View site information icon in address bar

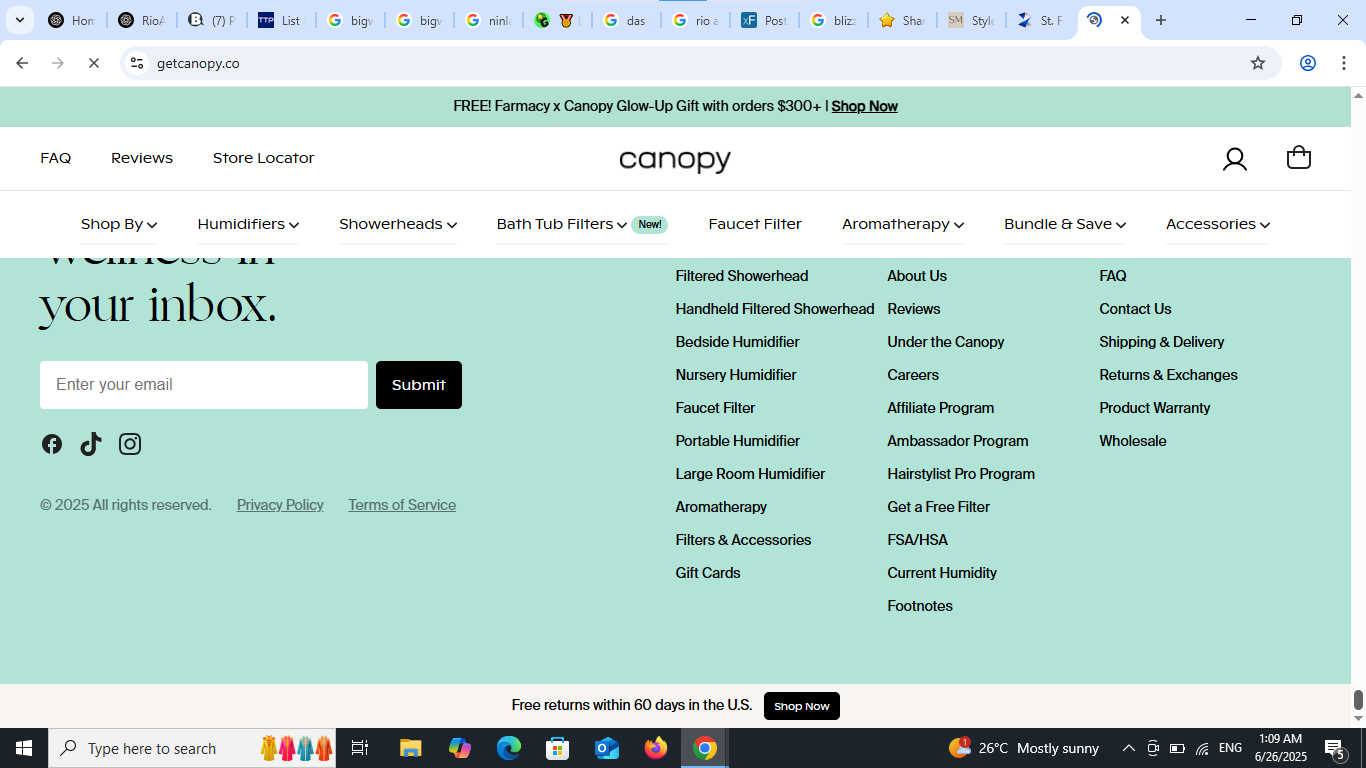[137, 63]
